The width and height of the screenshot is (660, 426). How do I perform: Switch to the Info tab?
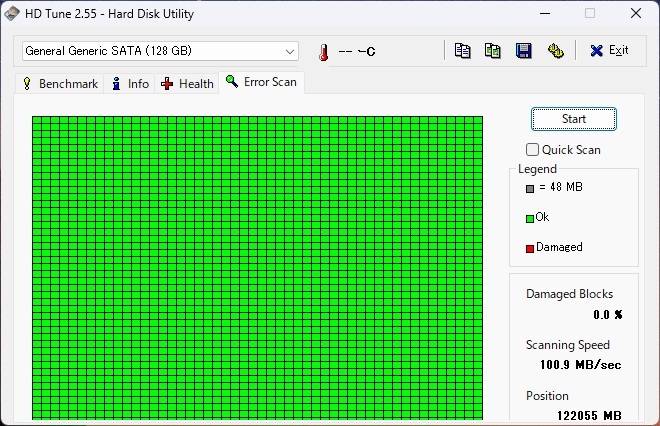coord(130,84)
